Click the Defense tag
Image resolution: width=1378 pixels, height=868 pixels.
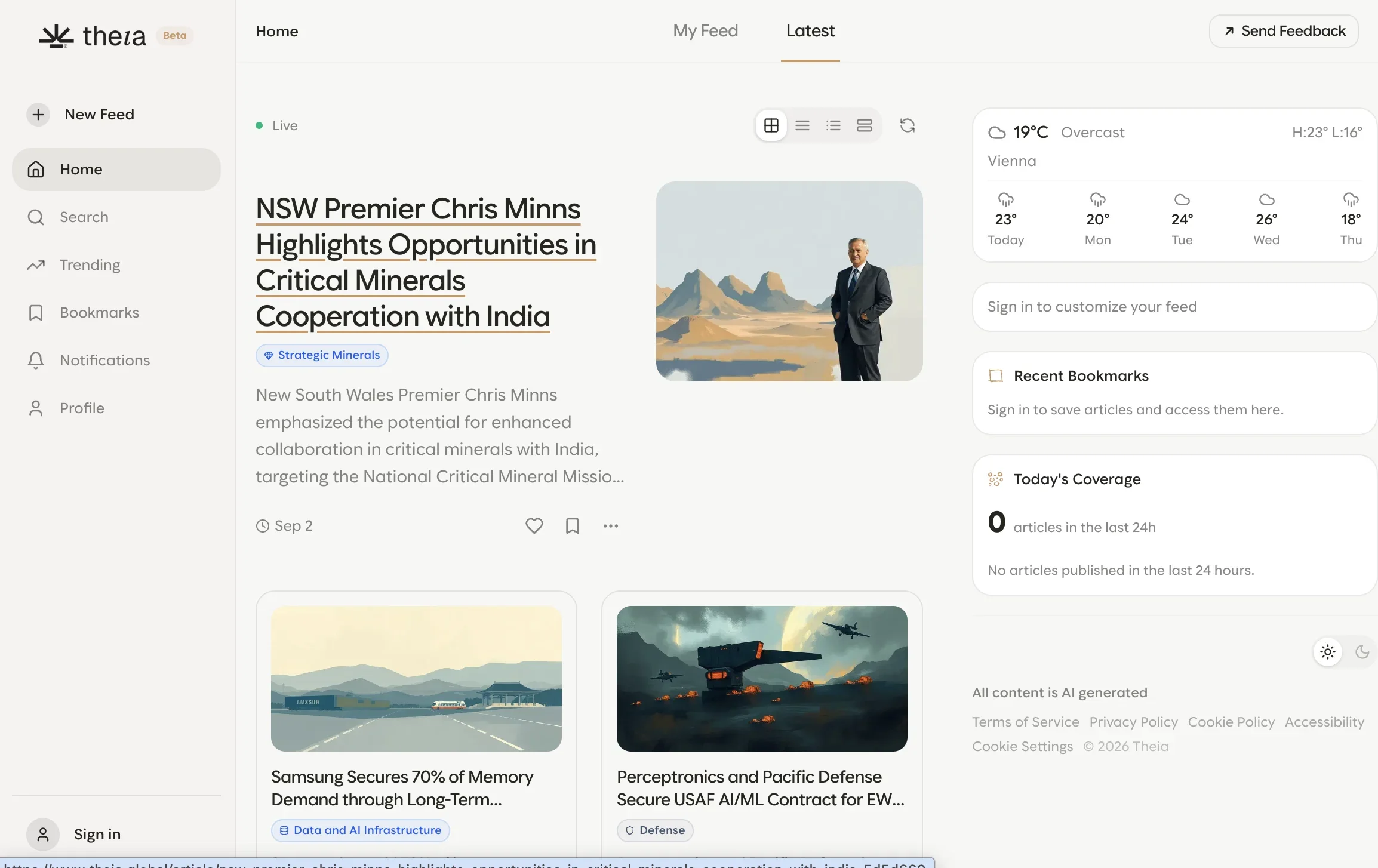pos(655,830)
